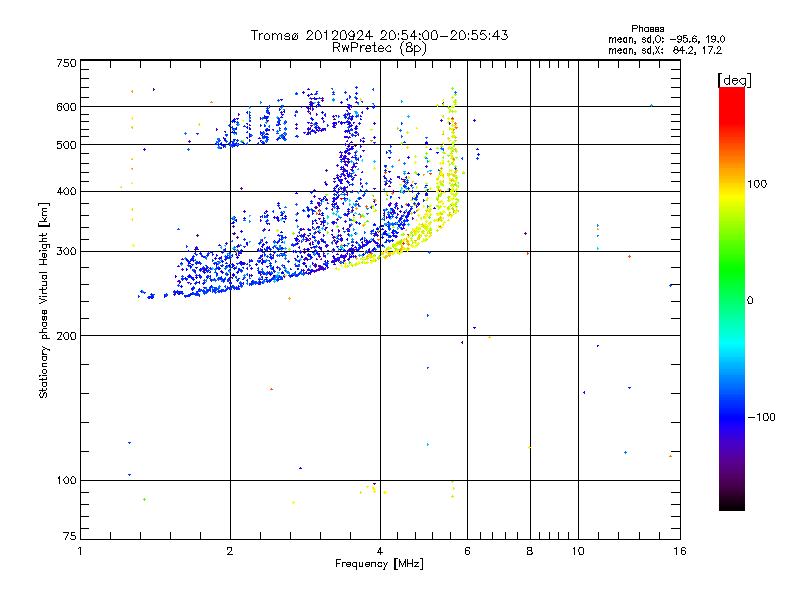The width and height of the screenshot is (800, 600).
Task: Click the '10' x-axis tick label
Action: pyautogui.click(x=578, y=551)
